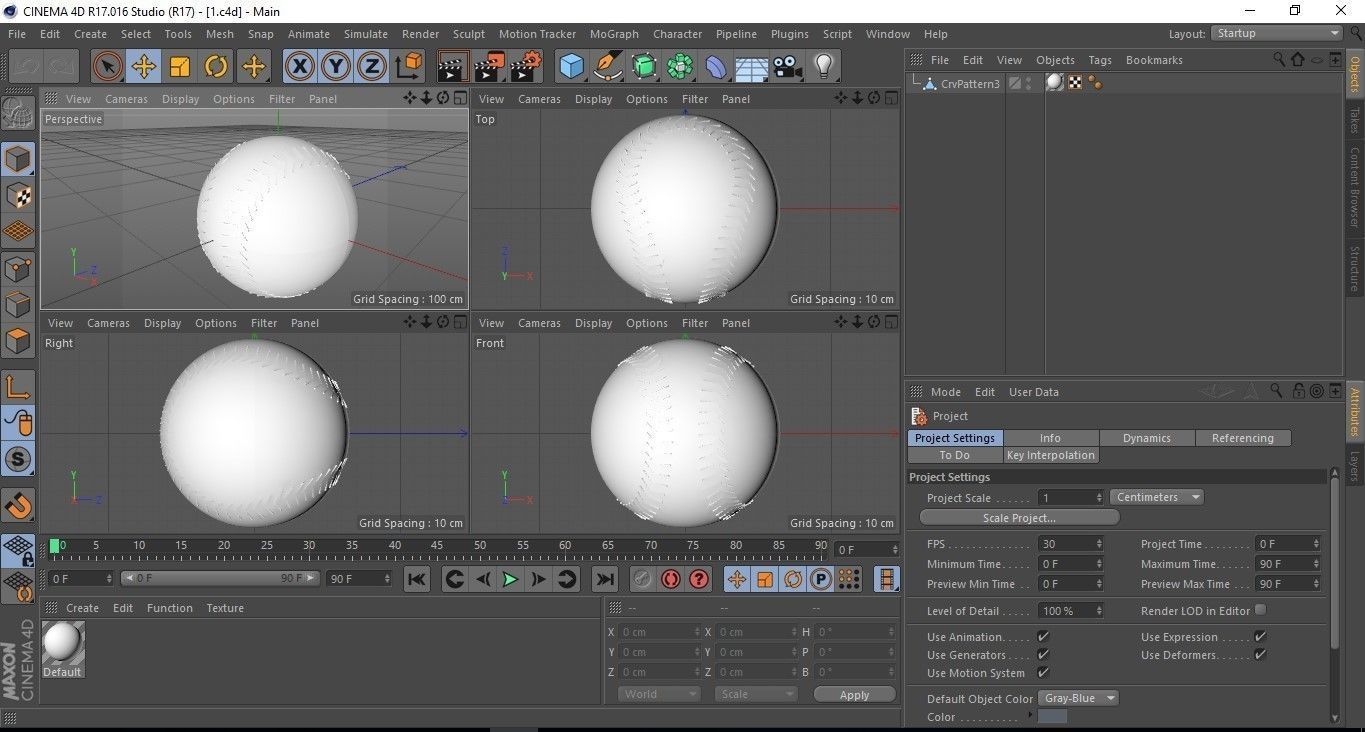This screenshot has width=1365, height=732.
Task: Add a Camera object
Action: click(x=788, y=67)
